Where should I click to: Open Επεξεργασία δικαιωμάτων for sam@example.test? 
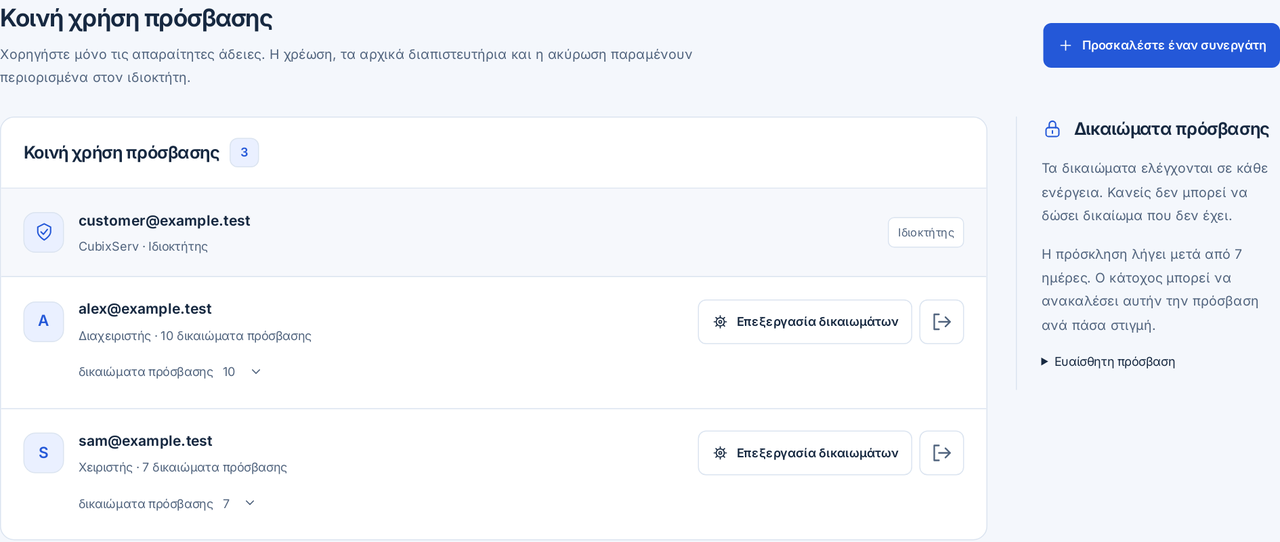pyautogui.click(x=805, y=453)
